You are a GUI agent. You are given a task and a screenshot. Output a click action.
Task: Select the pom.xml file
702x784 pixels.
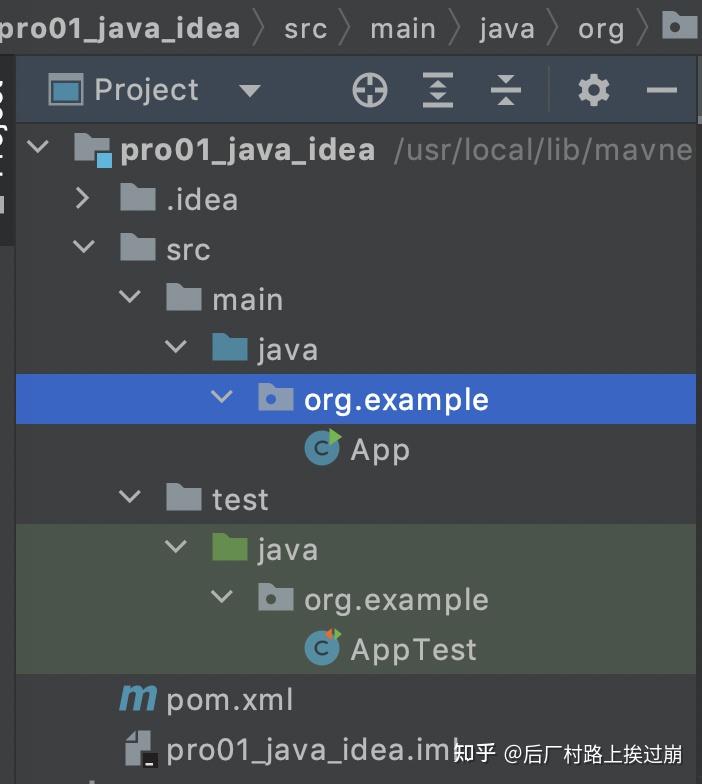(x=230, y=699)
